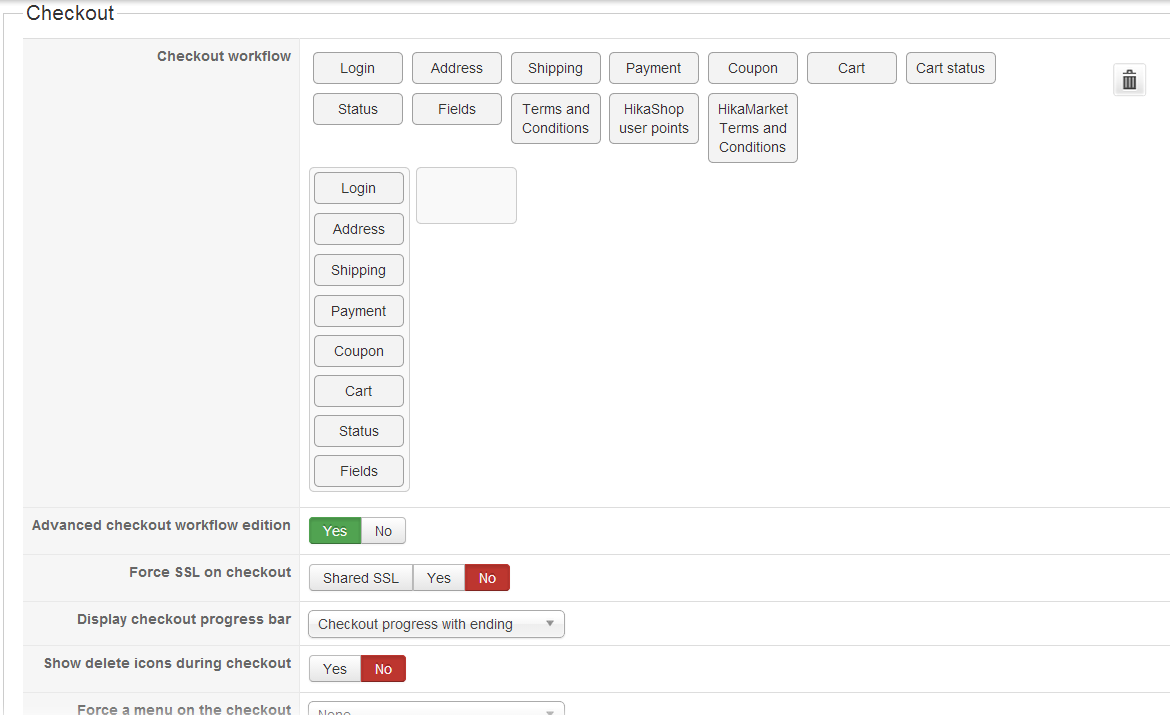This screenshot has height=715, width=1170.
Task: Click the HikaMarket Terms and Conditions block
Action: (752, 128)
